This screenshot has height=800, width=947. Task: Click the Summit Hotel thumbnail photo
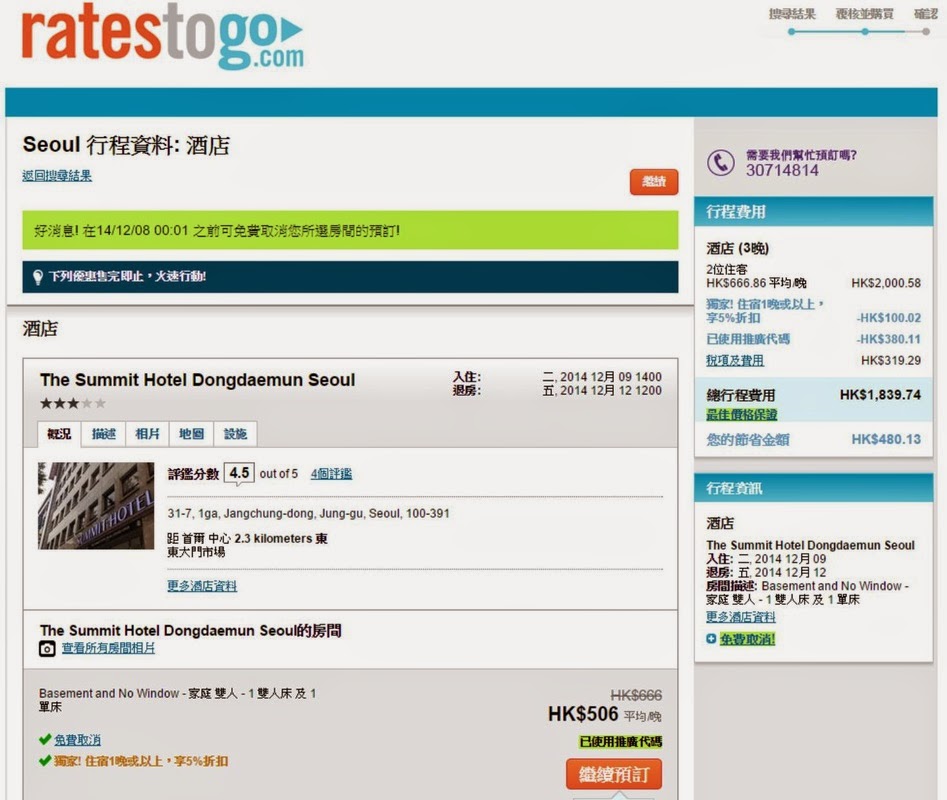click(x=96, y=505)
